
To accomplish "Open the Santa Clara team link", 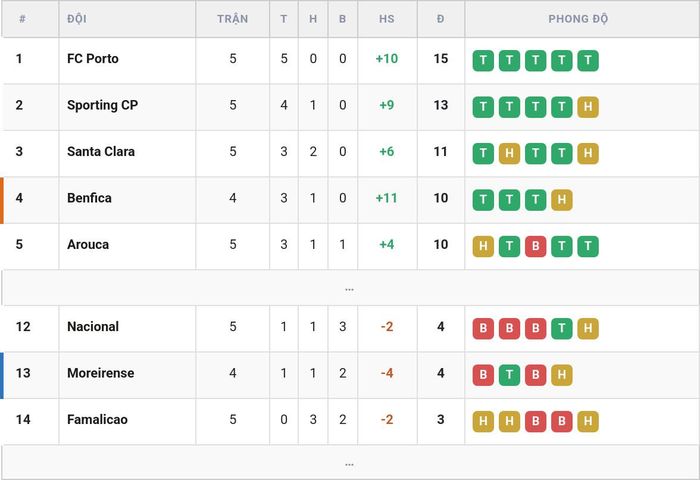I will pyautogui.click(x=101, y=151).
